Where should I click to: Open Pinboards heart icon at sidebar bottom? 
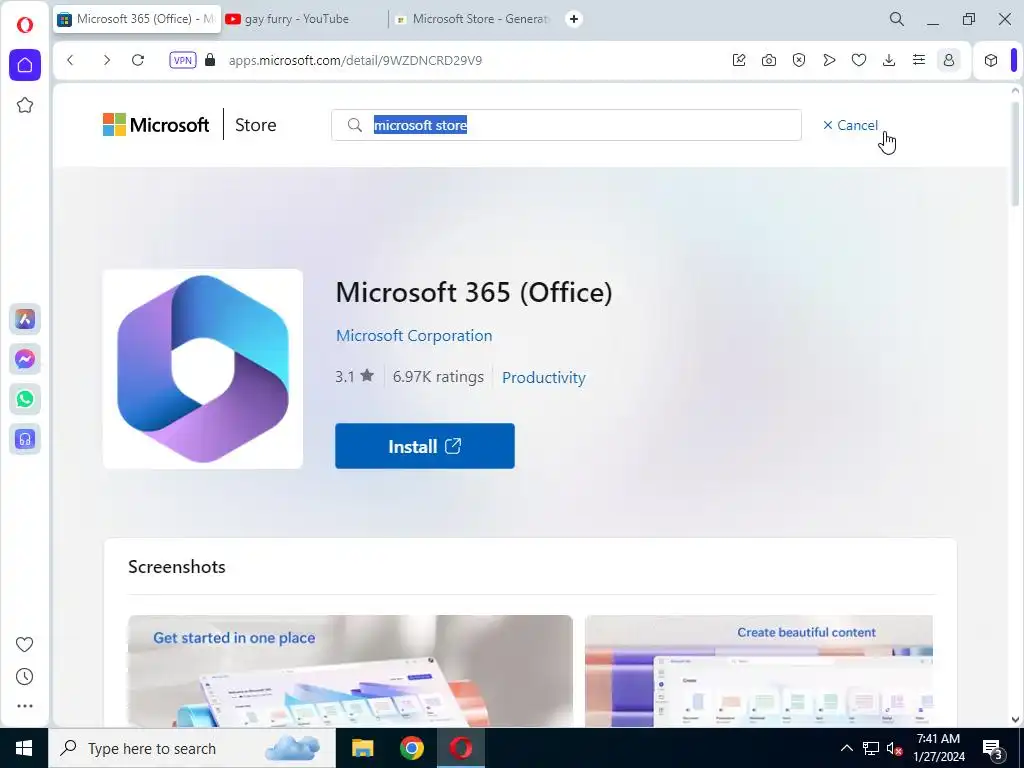click(x=24, y=645)
